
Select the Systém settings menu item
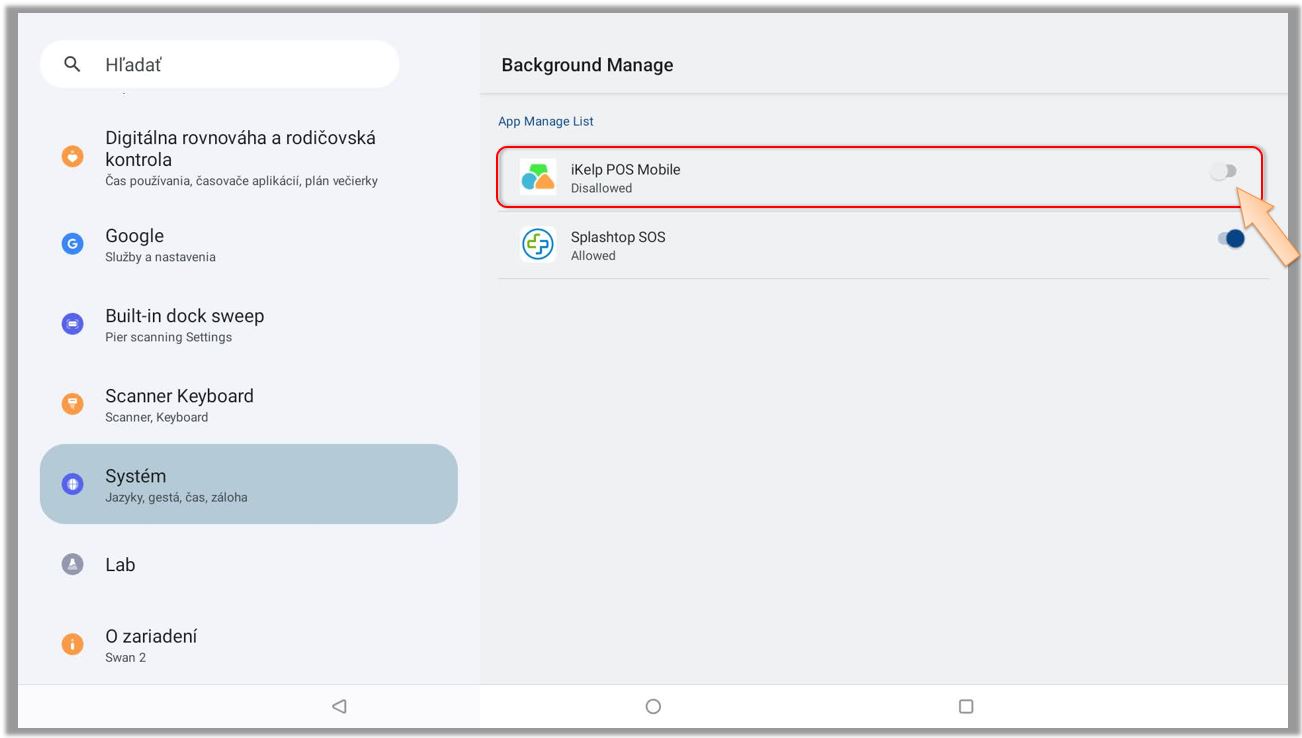click(248, 484)
